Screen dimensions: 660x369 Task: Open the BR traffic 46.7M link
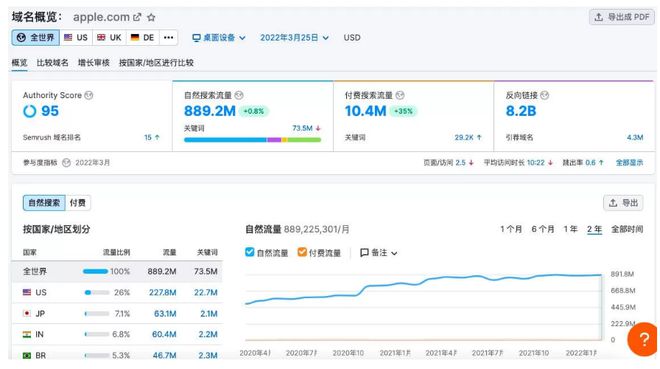165,356
